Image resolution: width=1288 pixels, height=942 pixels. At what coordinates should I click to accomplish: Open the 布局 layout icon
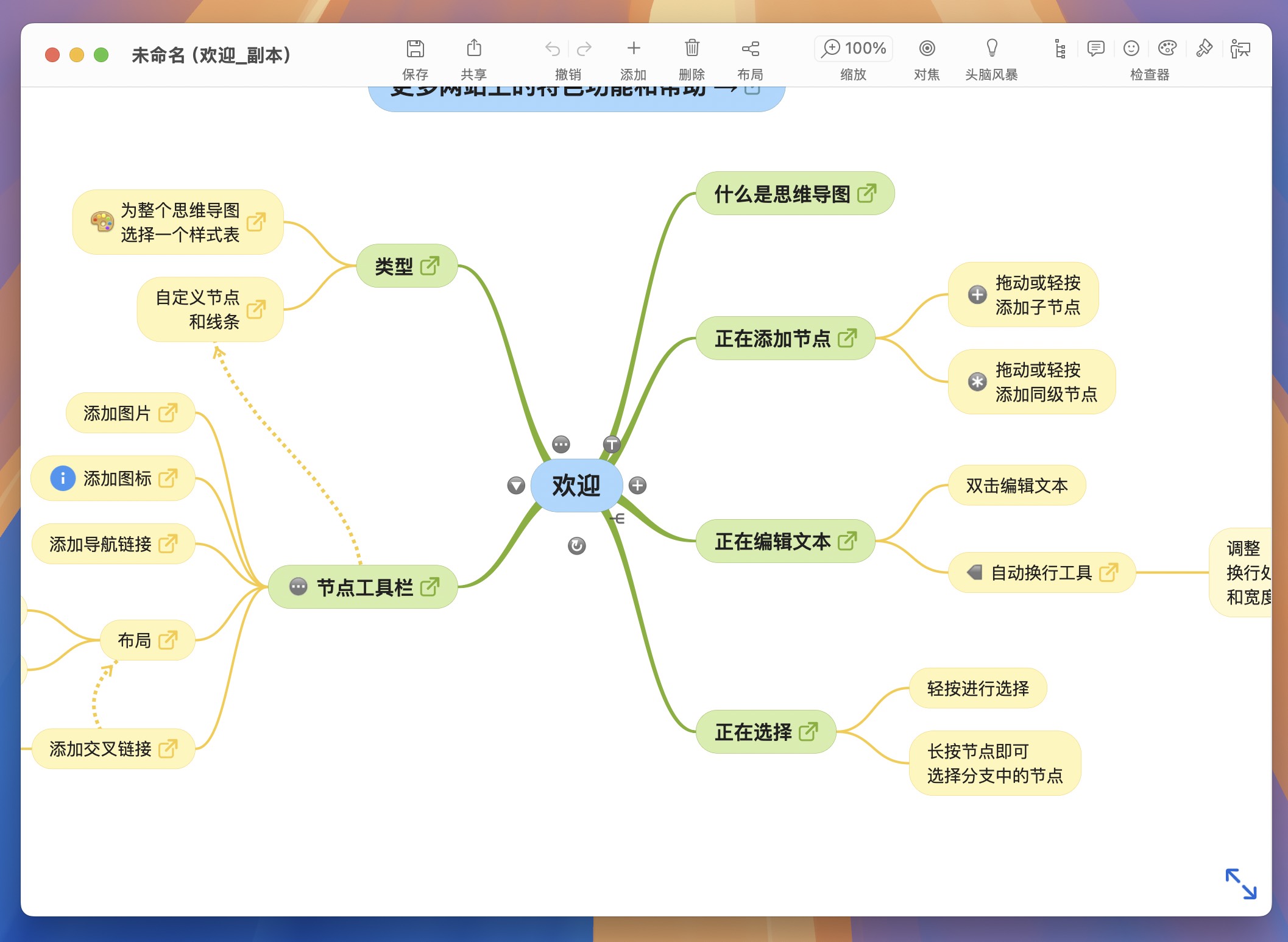[750, 48]
